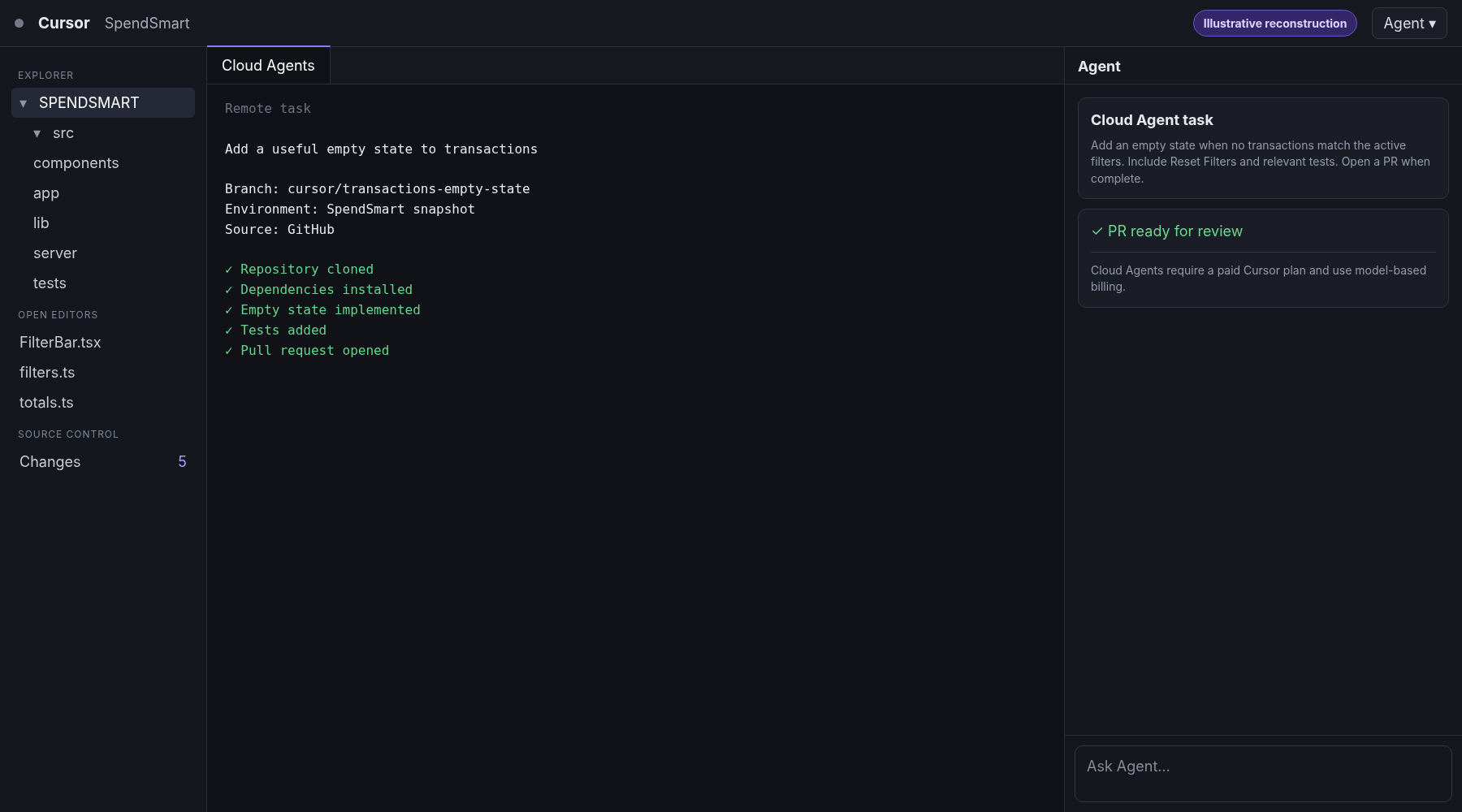The width and height of the screenshot is (1462, 812).
Task: Click the Tests added step
Action: pos(275,330)
